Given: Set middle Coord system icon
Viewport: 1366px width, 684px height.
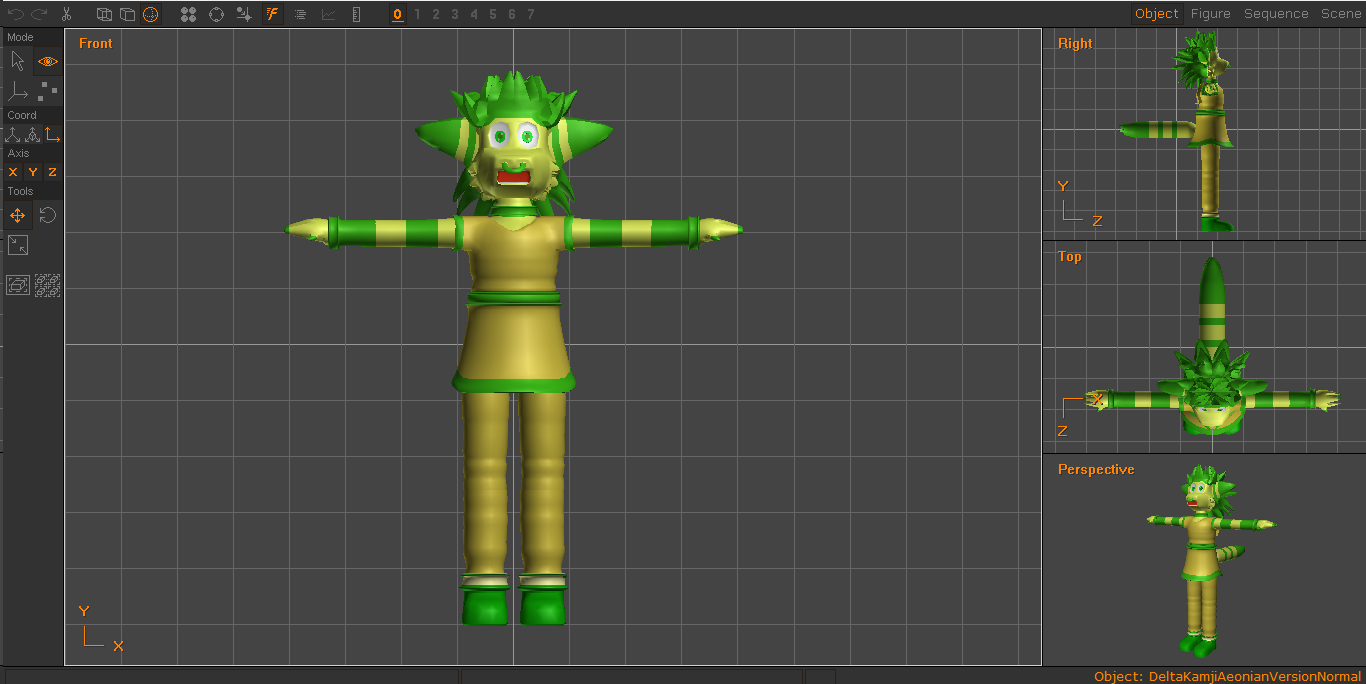Looking at the screenshot, I should (x=33, y=135).
